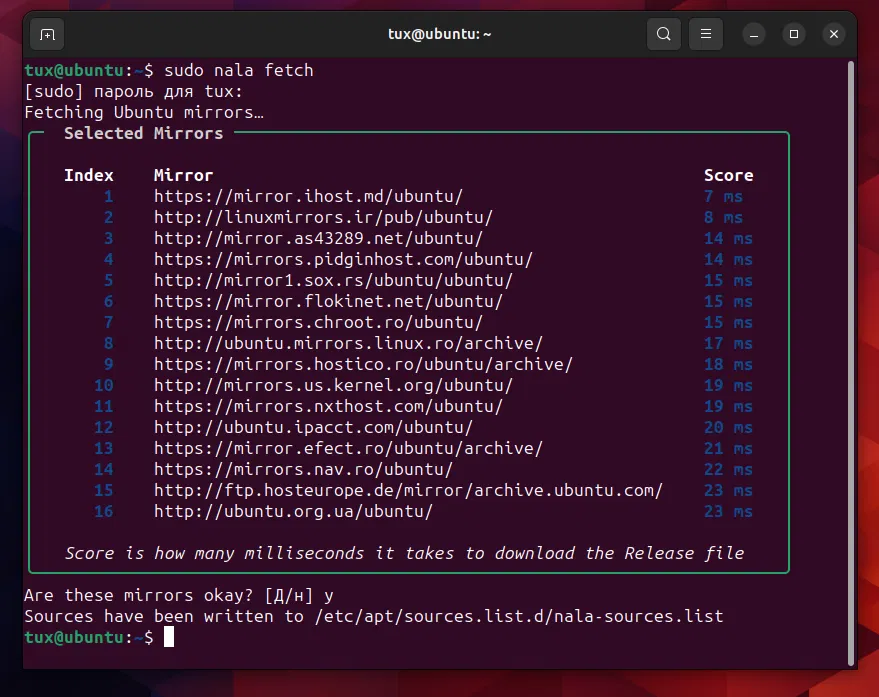
Task: Click the ftp.hosteurope.de mirror URL
Action: pos(408,491)
